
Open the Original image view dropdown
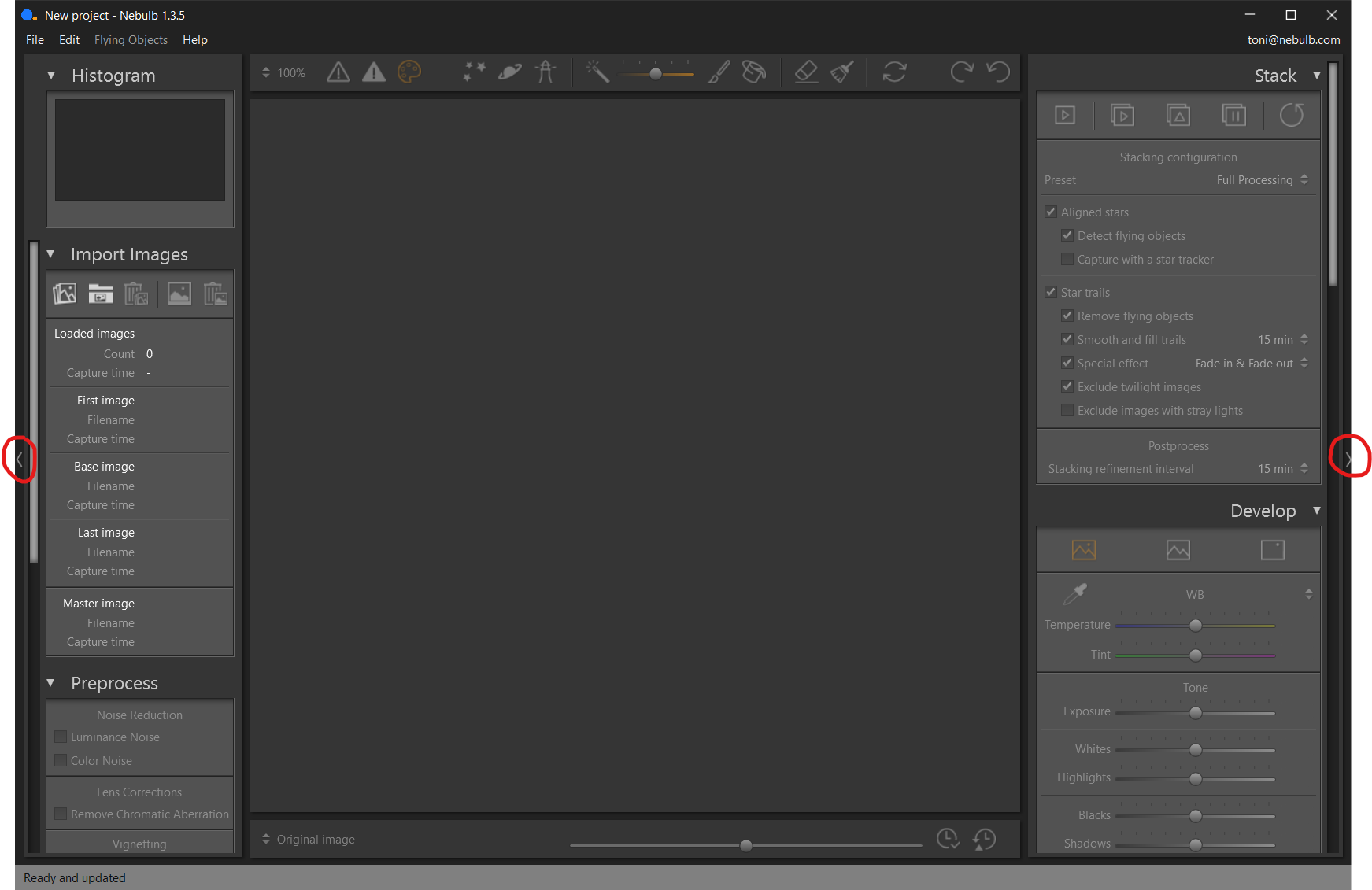pyautogui.click(x=309, y=840)
